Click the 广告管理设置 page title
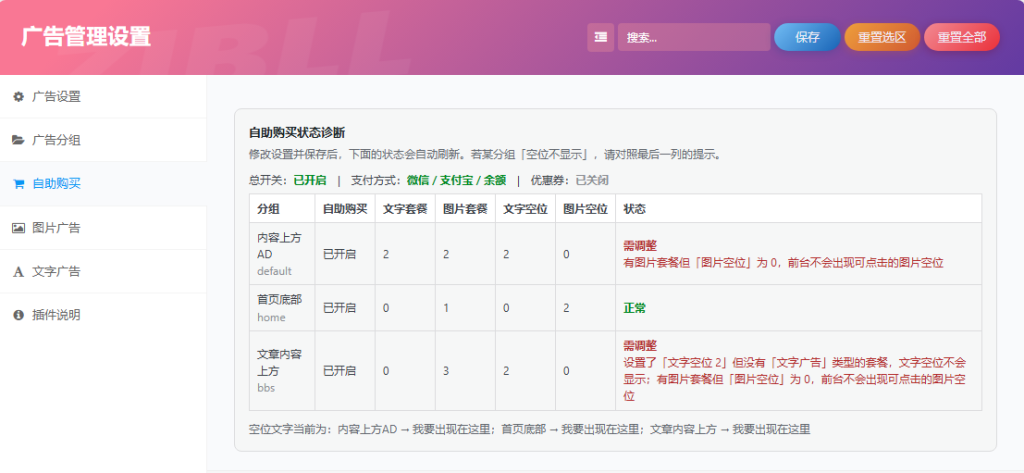The height and width of the screenshot is (473, 1024). (x=86, y=37)
